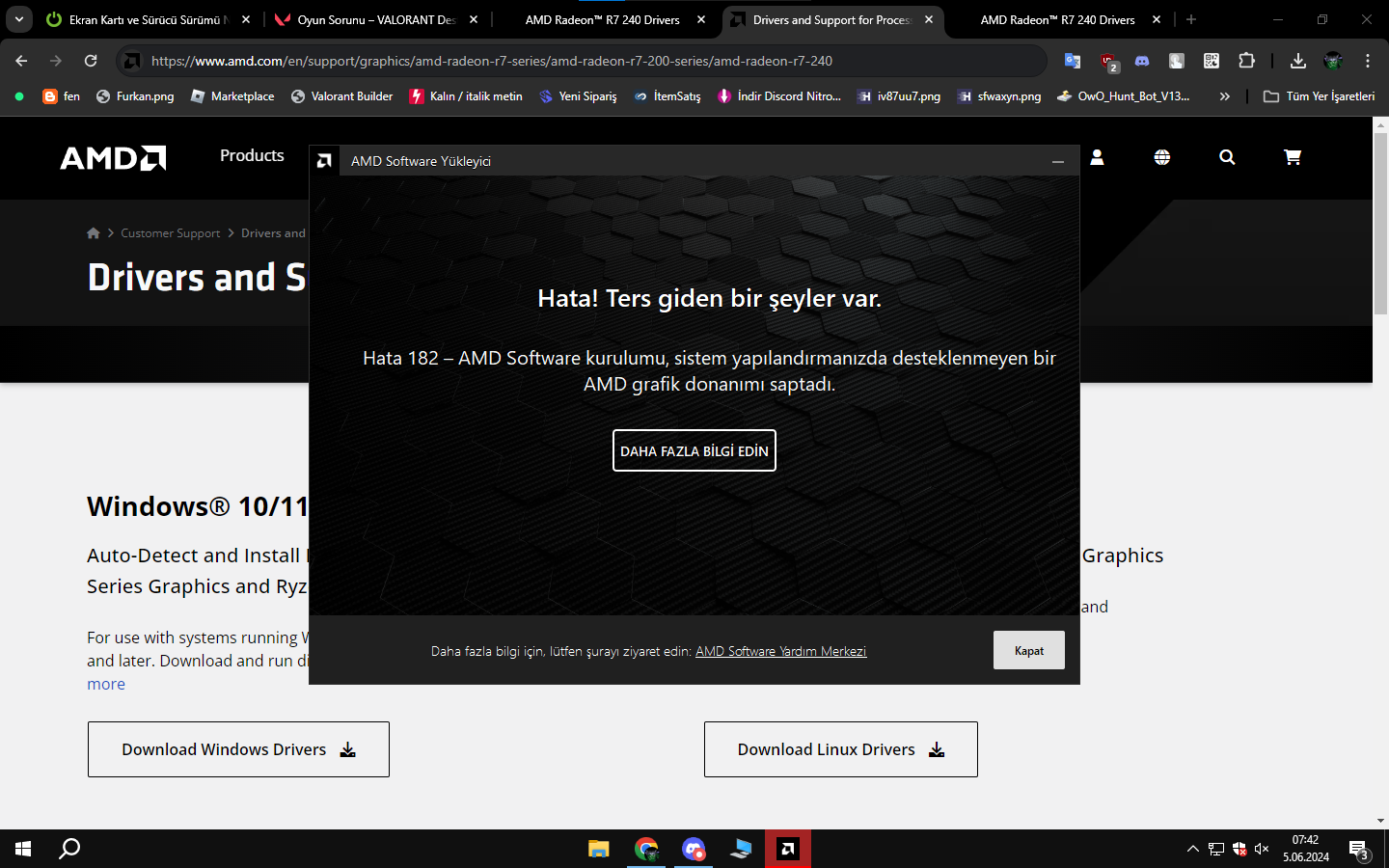Minimize the AMD Software Yükleyici window
1389x868 pixels.
1058,161
